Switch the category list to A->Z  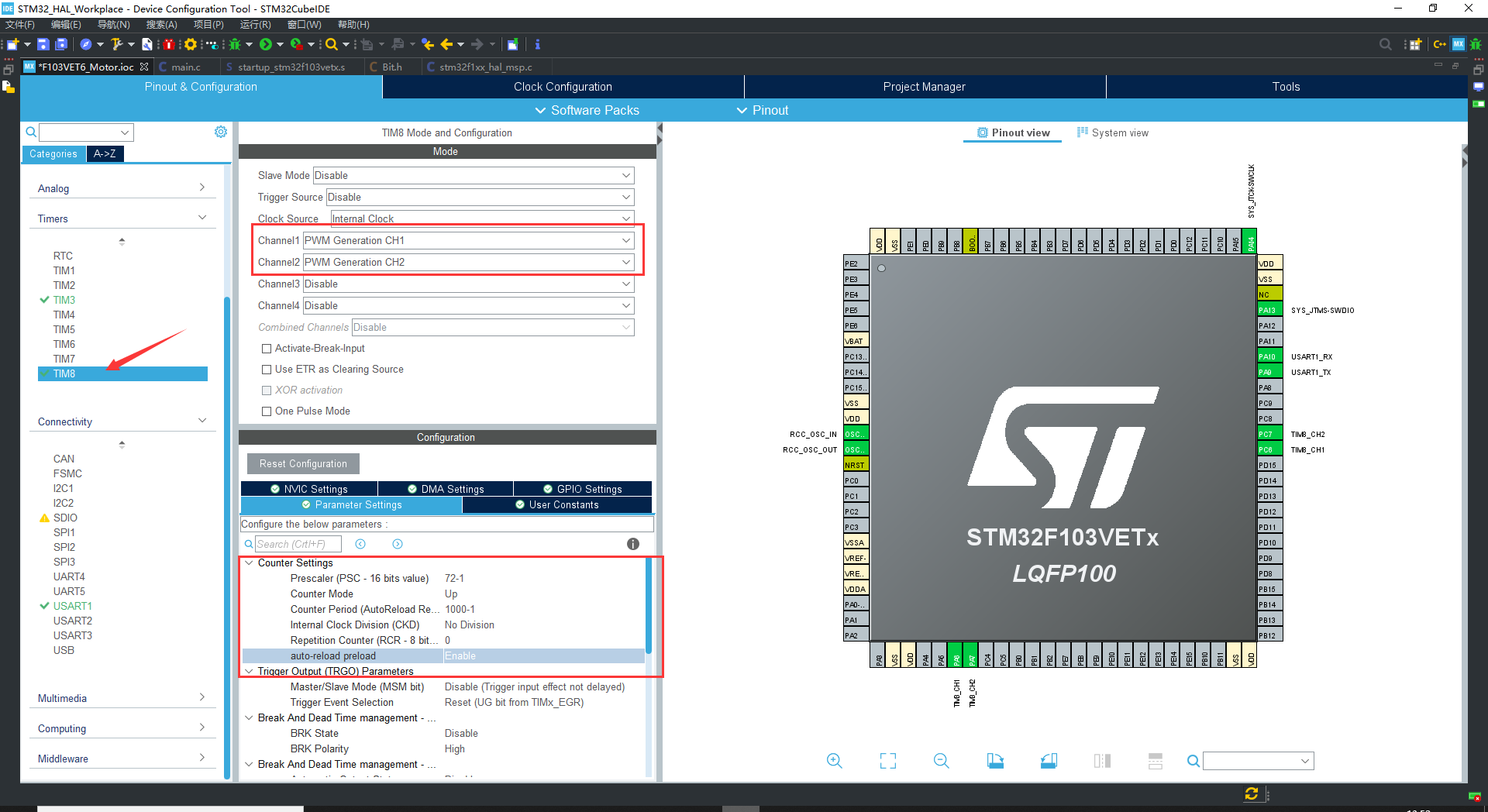tap(105, 153)
